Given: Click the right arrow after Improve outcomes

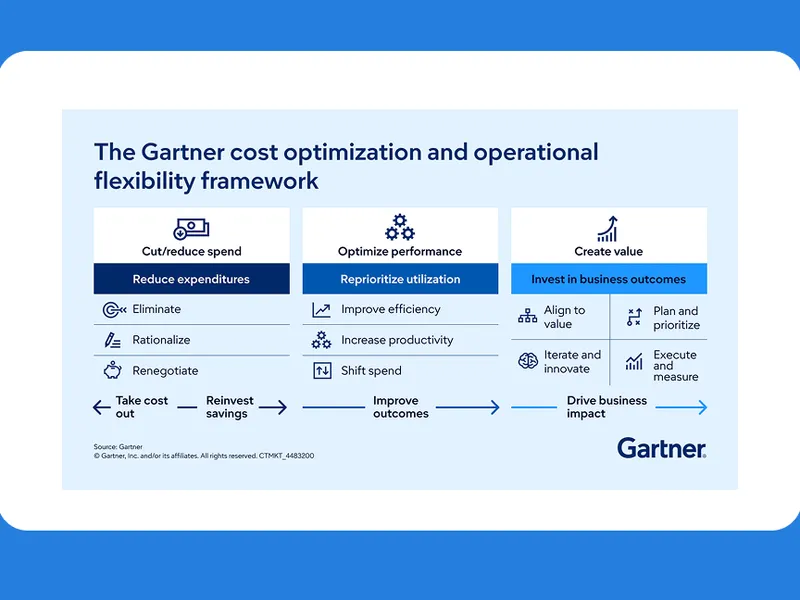Looking at the screenshot, I should (x=467, y=407).
